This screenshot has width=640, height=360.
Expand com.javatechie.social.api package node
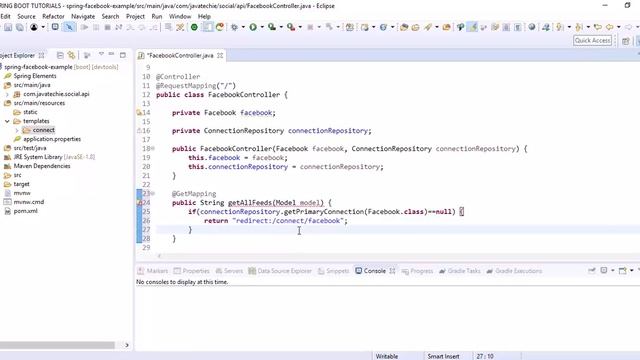pyautogui.click(x=7, y=94)
